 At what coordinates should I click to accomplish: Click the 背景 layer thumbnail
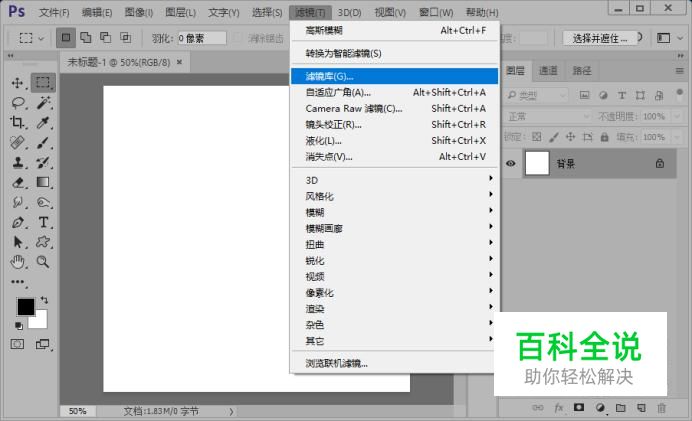[537, 163]
